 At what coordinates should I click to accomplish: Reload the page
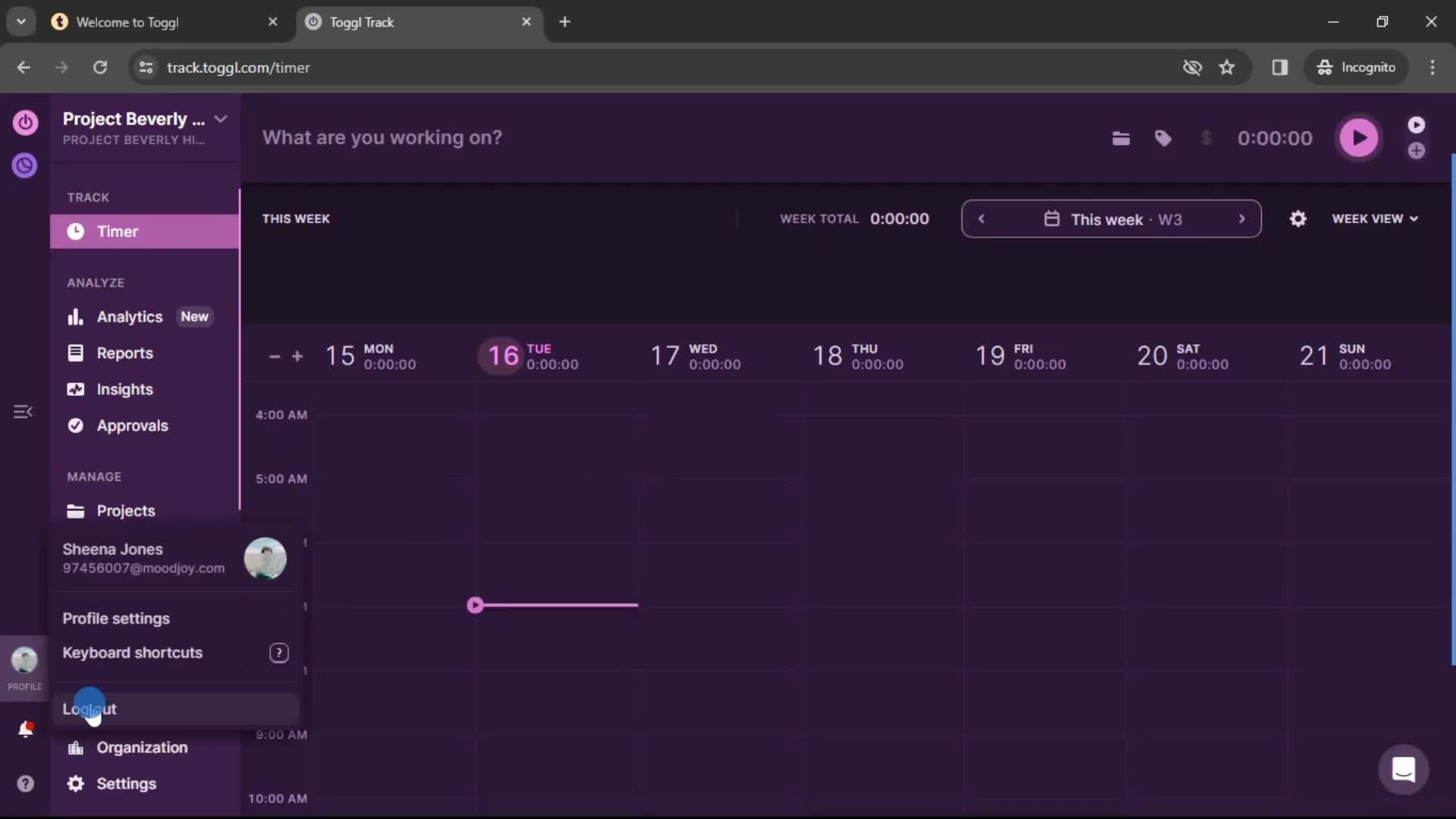coord(100,67)
